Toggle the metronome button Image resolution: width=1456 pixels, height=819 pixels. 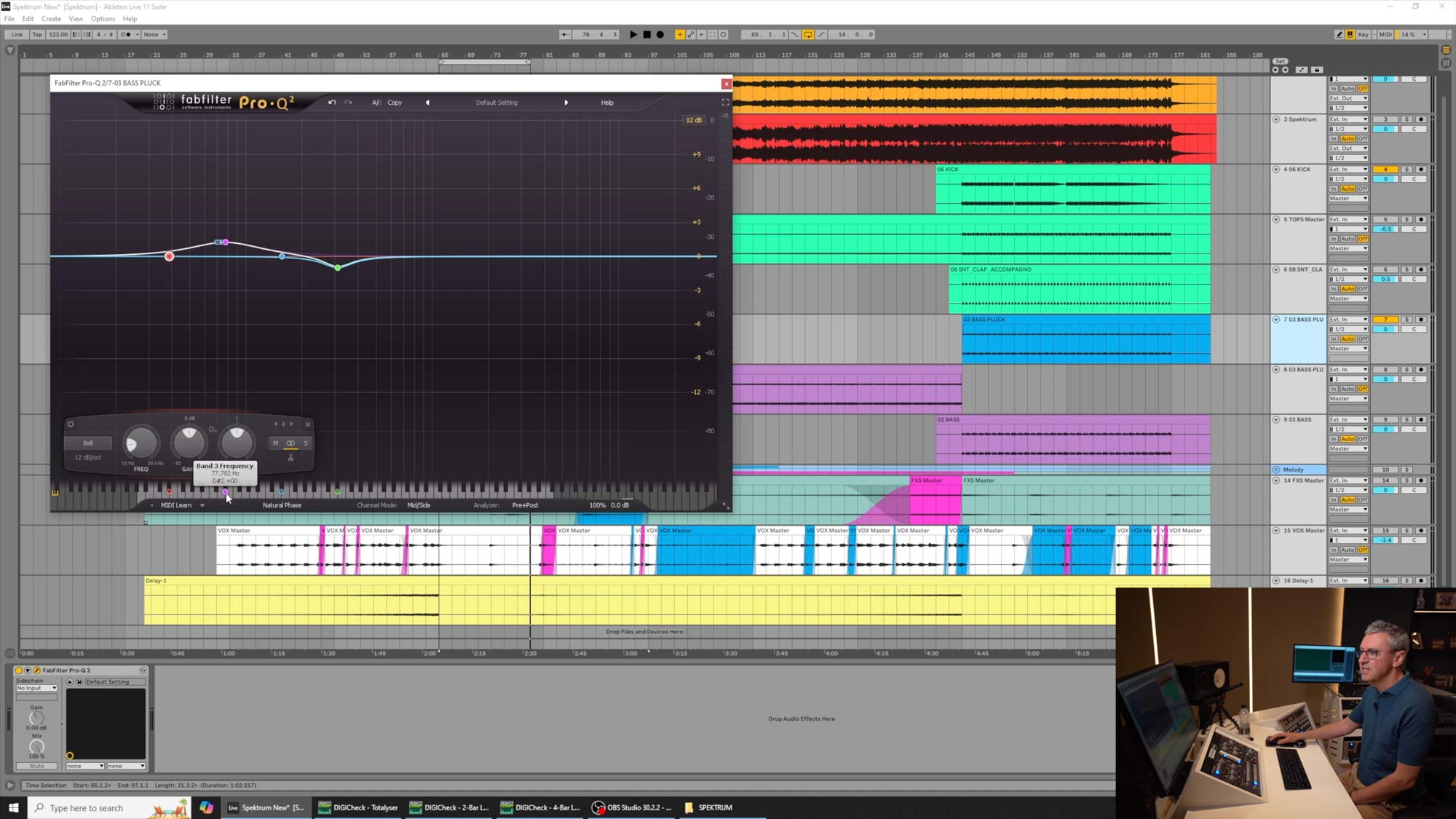coord(126,34)
